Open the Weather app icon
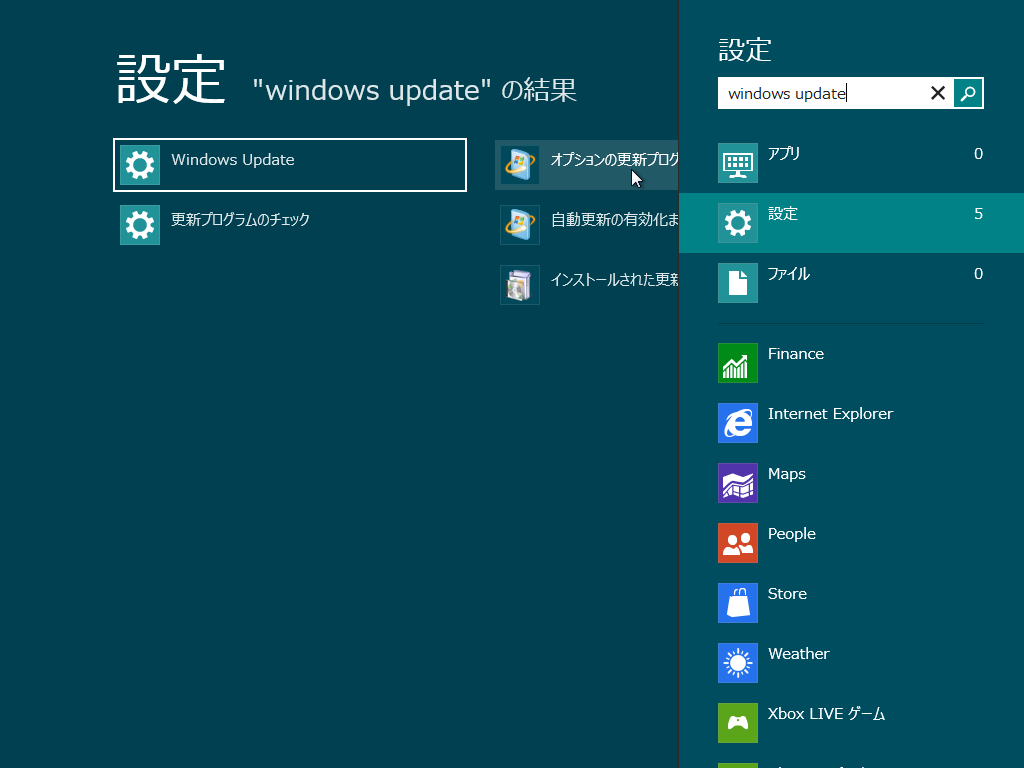 (x=738, y=663)
